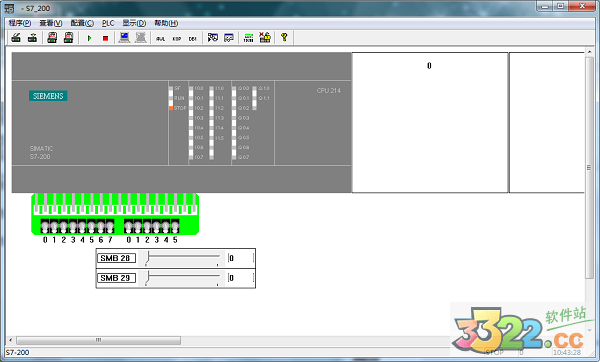The image size is (600, 362).
Task: Click the KOP view toolbar icon
Action: pos(176,39)
